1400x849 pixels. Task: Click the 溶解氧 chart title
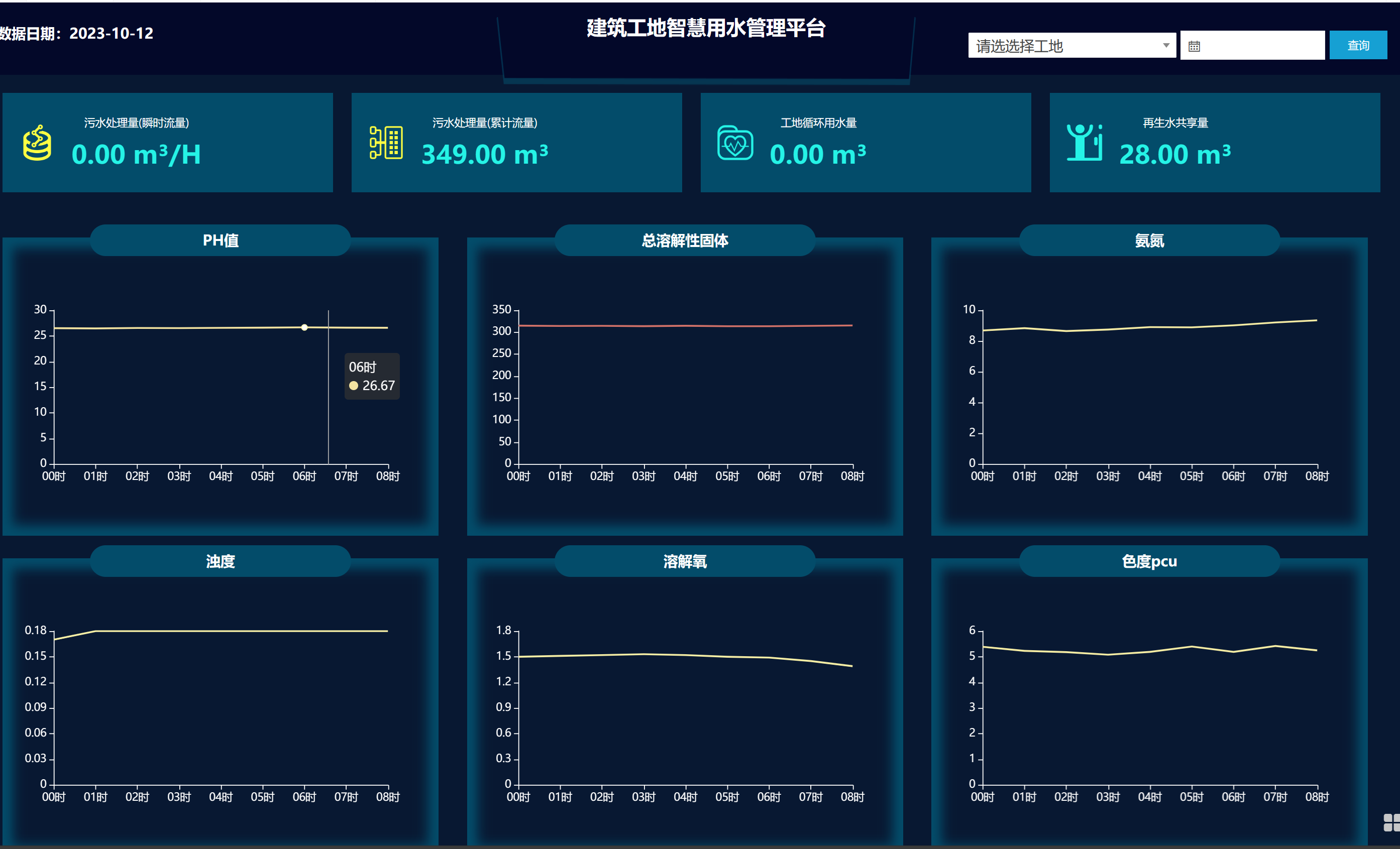(685, 561)
